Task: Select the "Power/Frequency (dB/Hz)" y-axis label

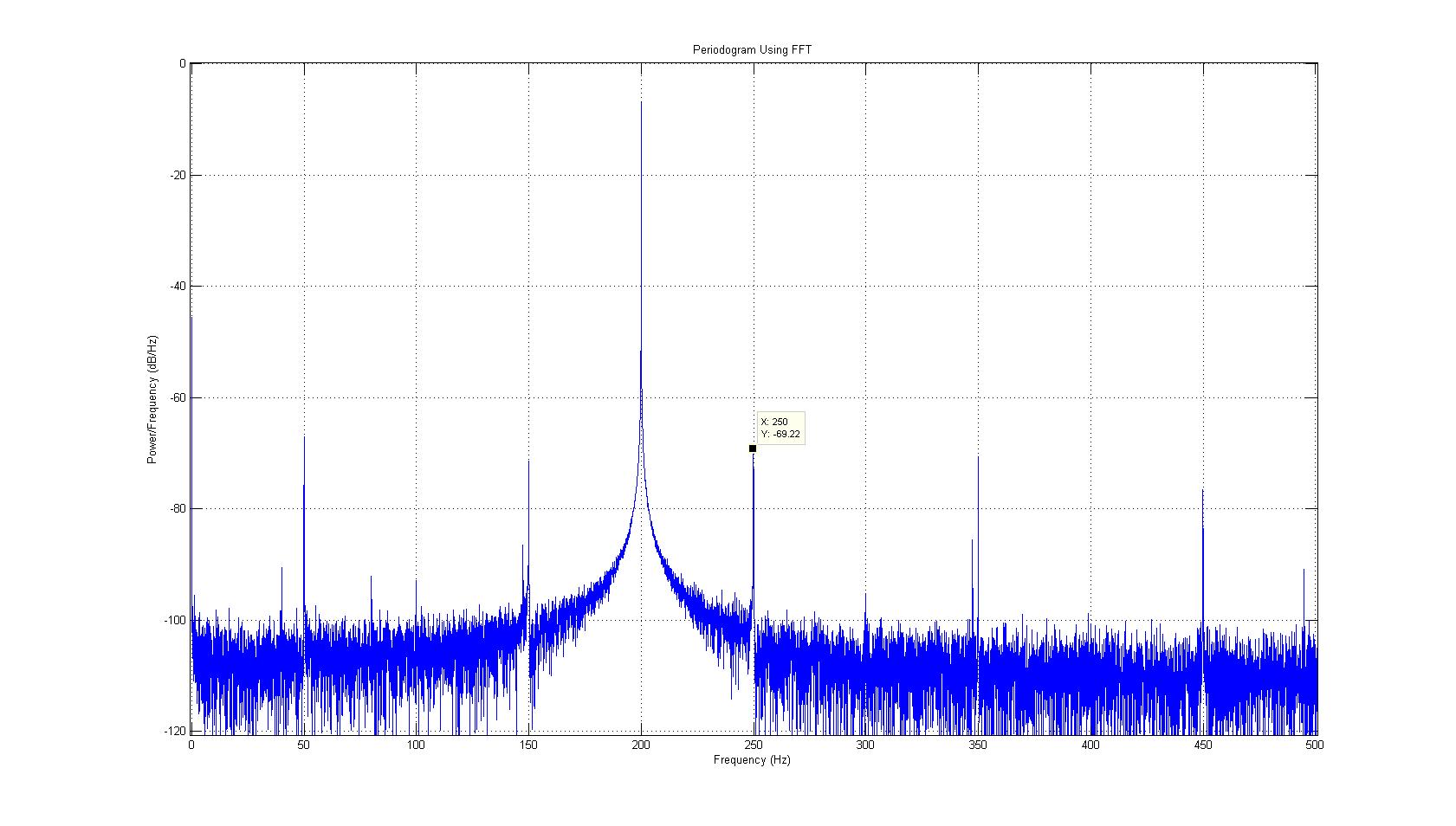Action: click(152, 399)
